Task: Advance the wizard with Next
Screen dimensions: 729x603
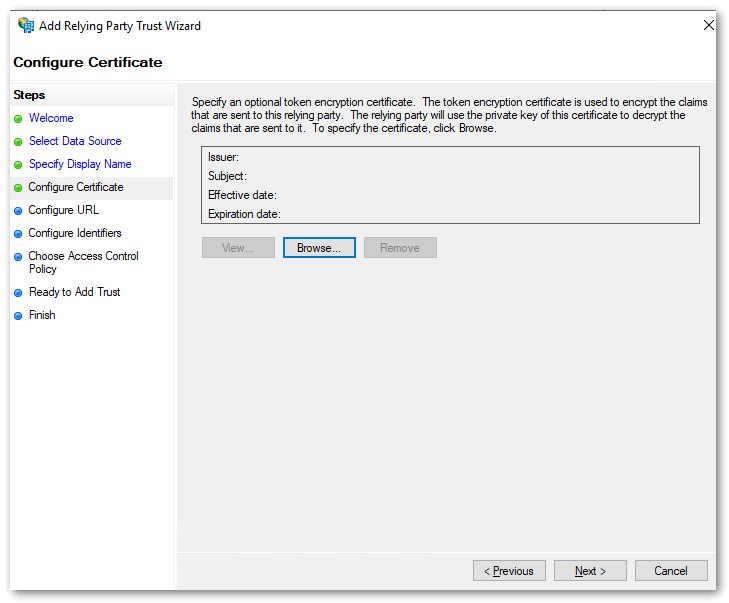Action: [x=590, y=571]
